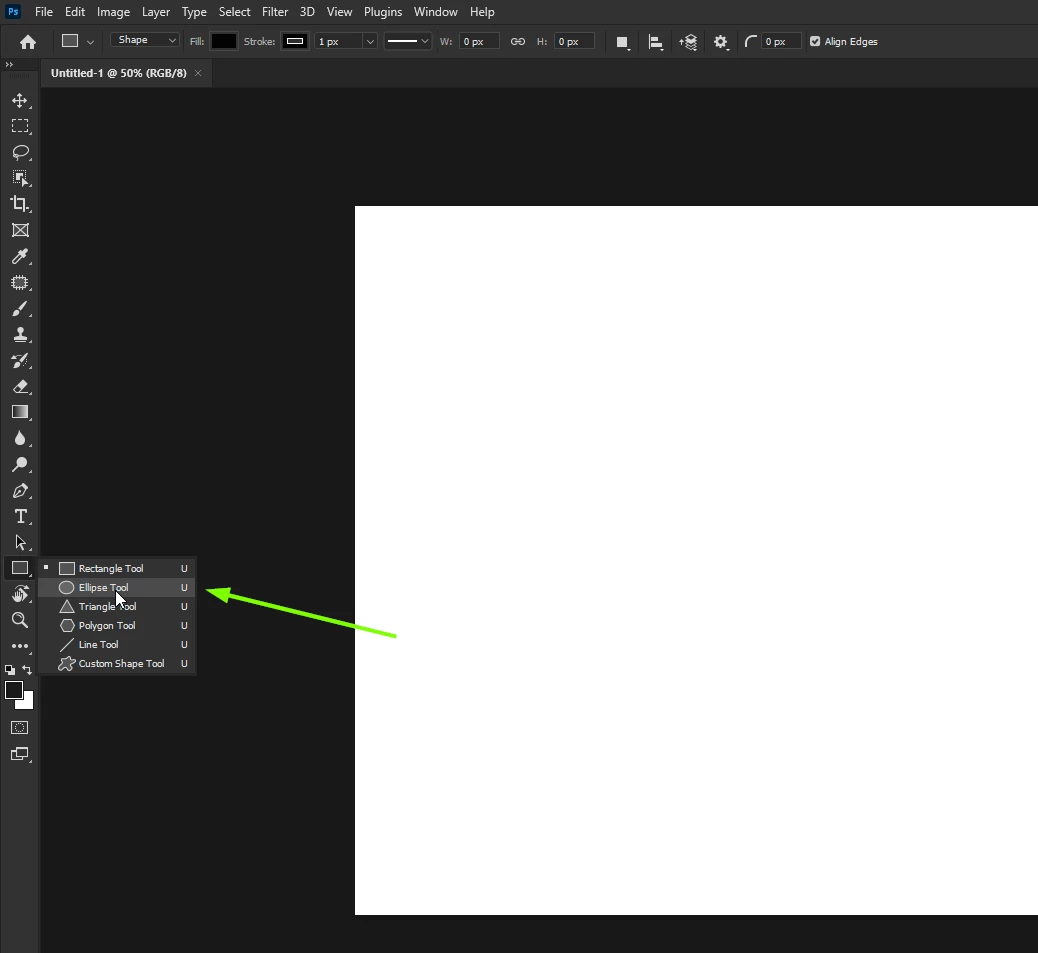Choose Triangle Tool from flyout
Screen dimensions: 1038x953
point(117,607)
